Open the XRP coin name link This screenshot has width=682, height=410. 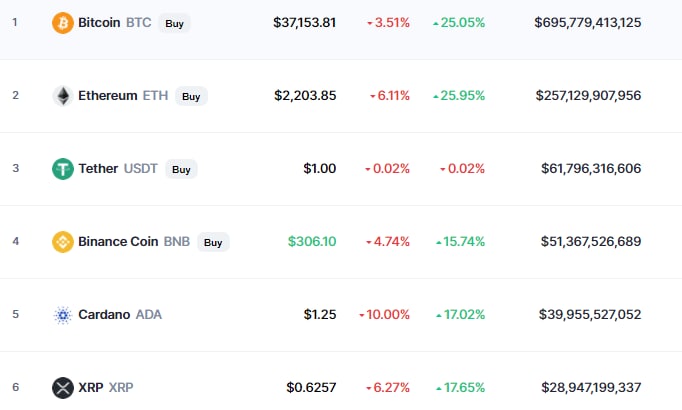[90, 387]
